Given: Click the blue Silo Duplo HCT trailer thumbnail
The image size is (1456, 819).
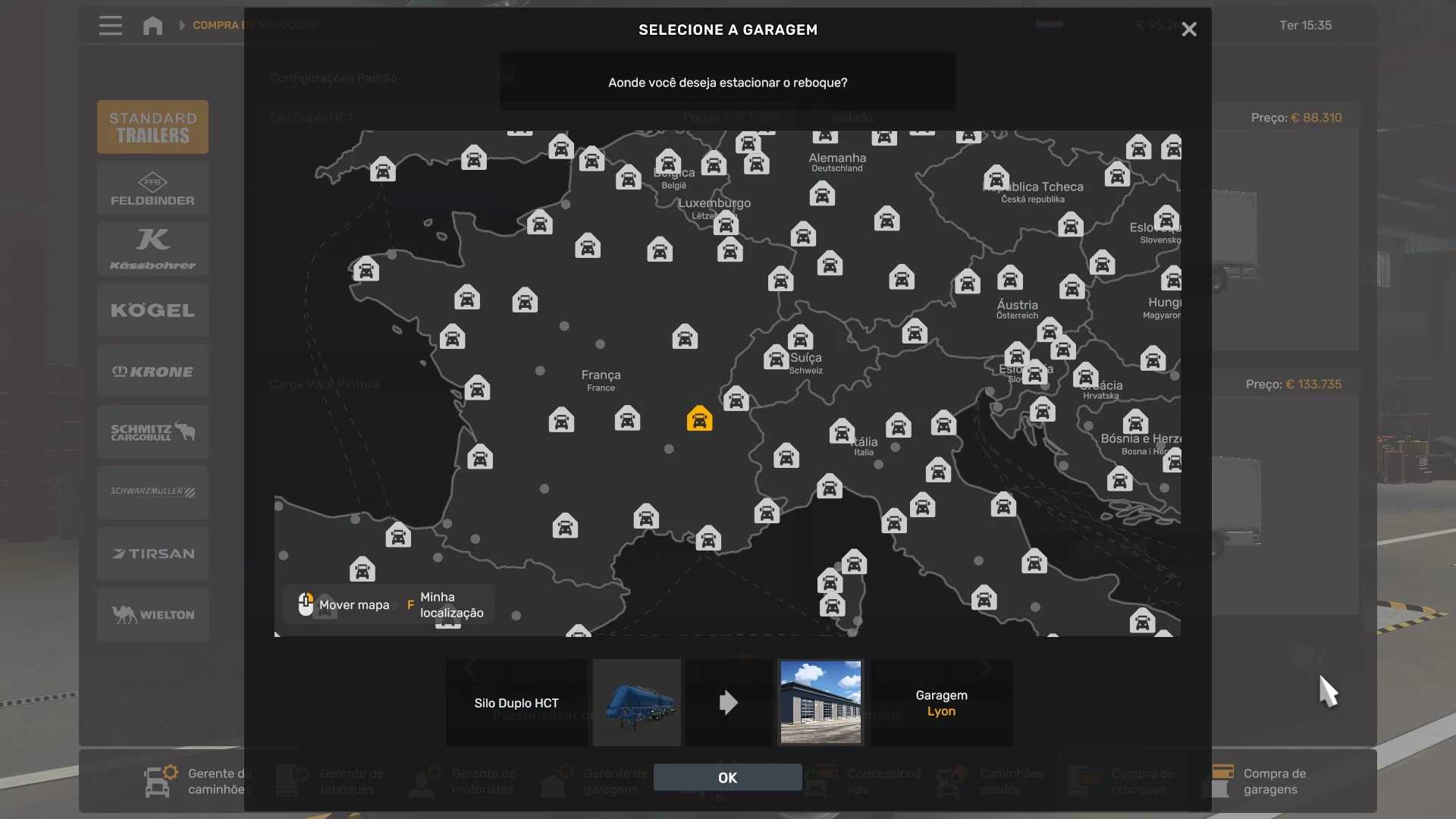Looking at the screenshot, I should point(637,702).
